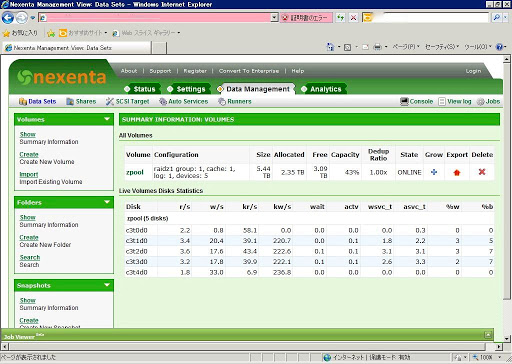512x364 pixels.
Task: Click Convert To Enterprise link
Action: tap(249, 71)
